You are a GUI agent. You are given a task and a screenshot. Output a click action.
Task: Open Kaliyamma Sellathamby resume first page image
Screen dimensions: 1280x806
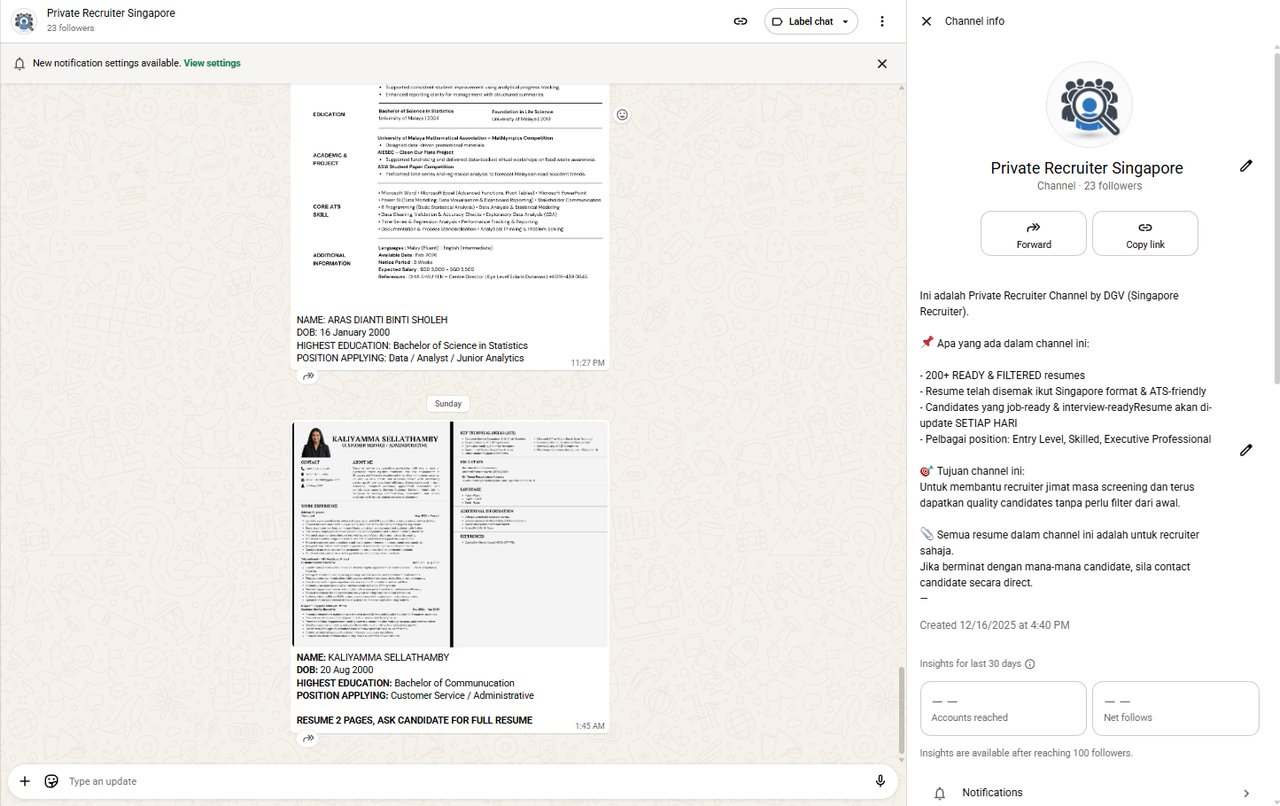371,534
